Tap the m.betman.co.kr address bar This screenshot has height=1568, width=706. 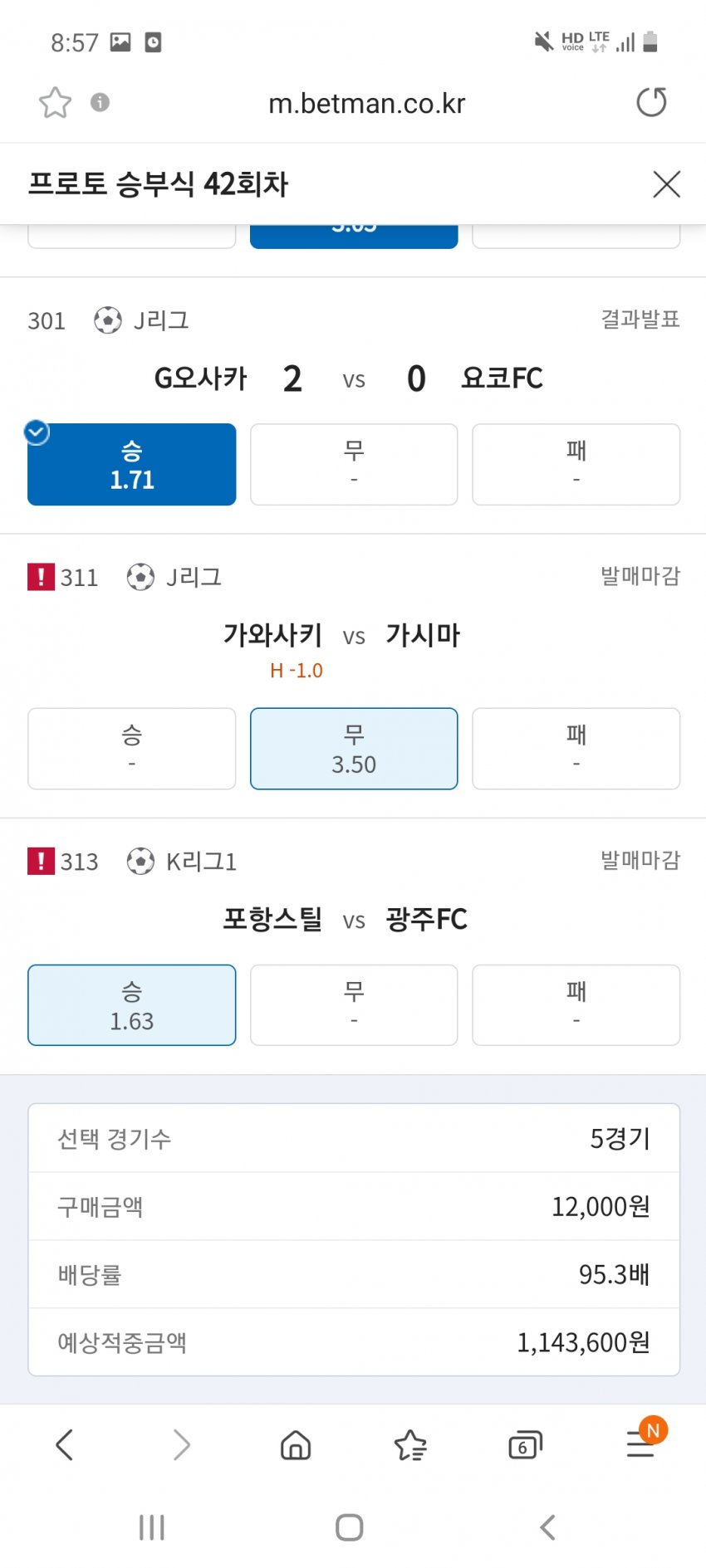point(366,104)
